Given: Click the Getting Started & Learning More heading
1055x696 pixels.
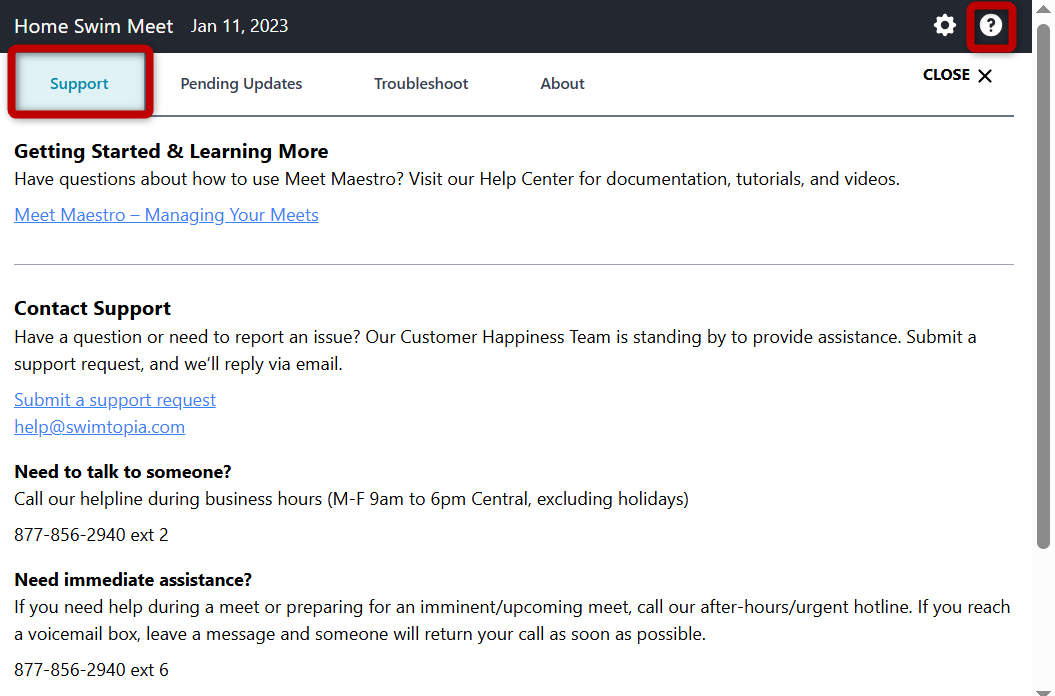Looking at the screenshot, I should pos(171,151).
